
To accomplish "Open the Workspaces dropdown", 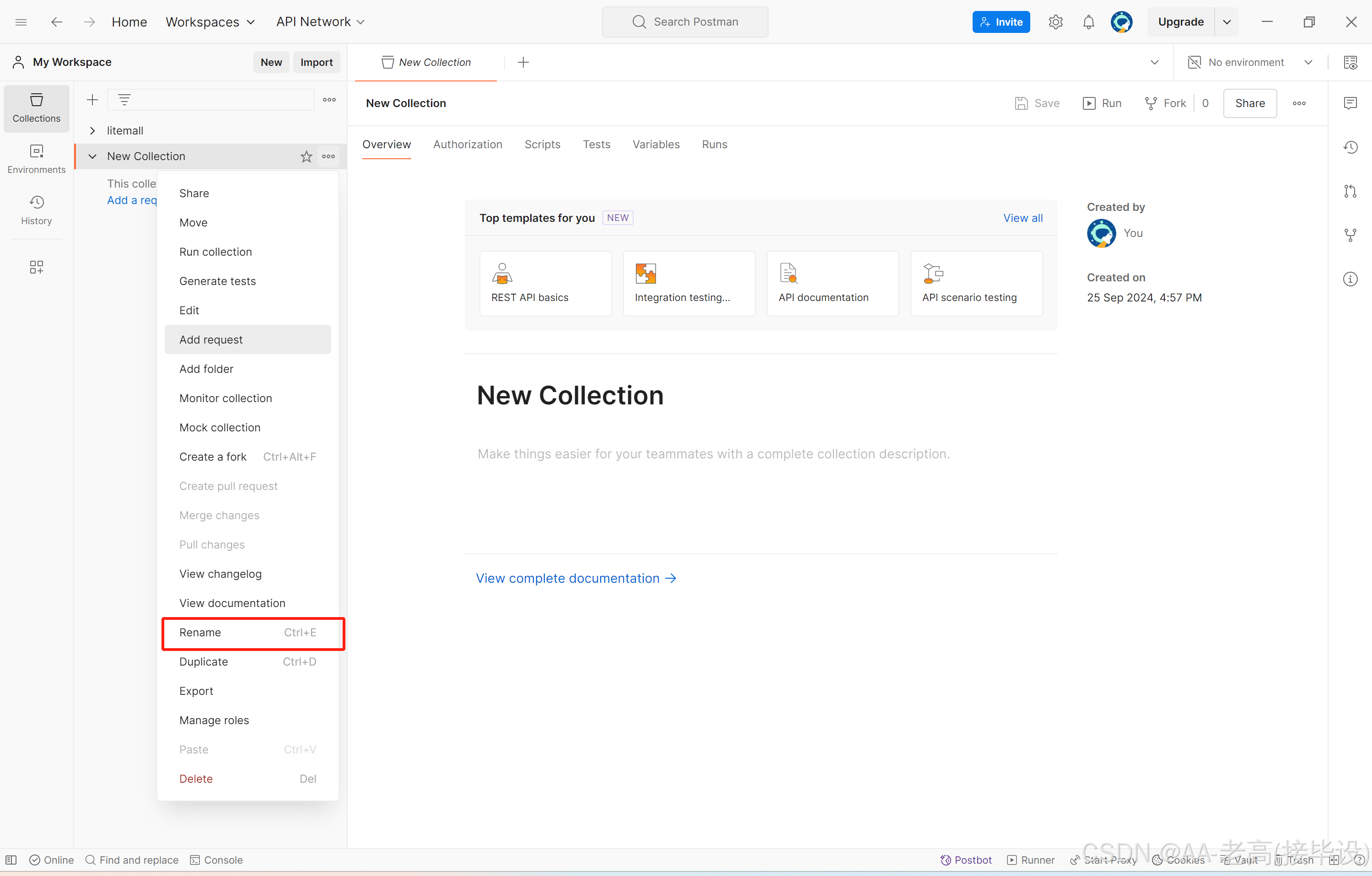I will tap(210, 21).
